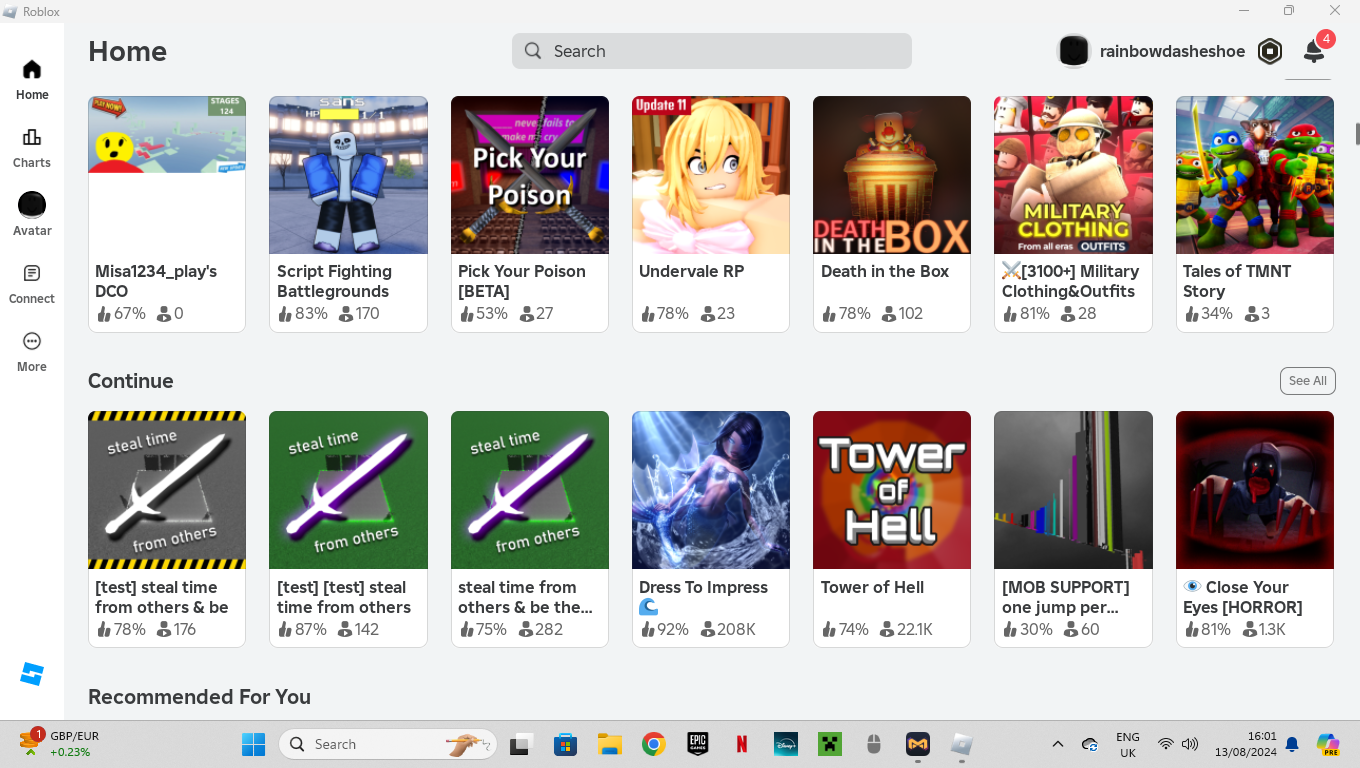1360x768 pixels.
Task: Open Undervale RP game thumbnail
Action: coord(711,175)
